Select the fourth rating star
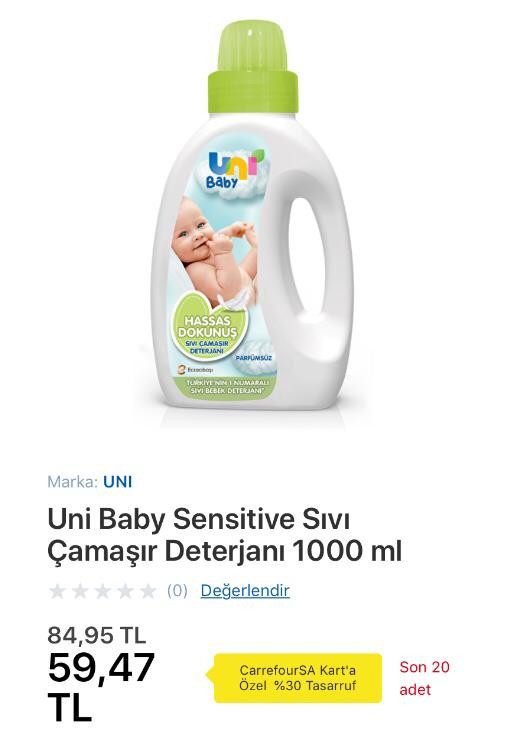 [x=126, y=591]
